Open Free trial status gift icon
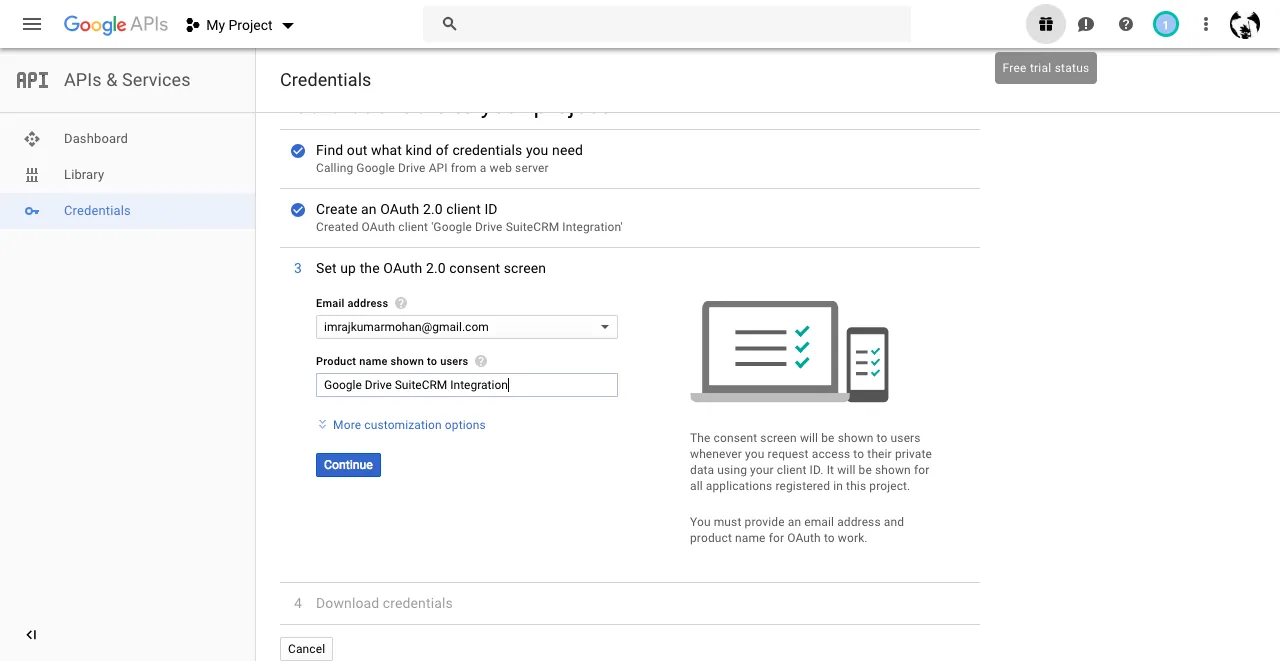The image size is (1280, 661). point(1046,24)
